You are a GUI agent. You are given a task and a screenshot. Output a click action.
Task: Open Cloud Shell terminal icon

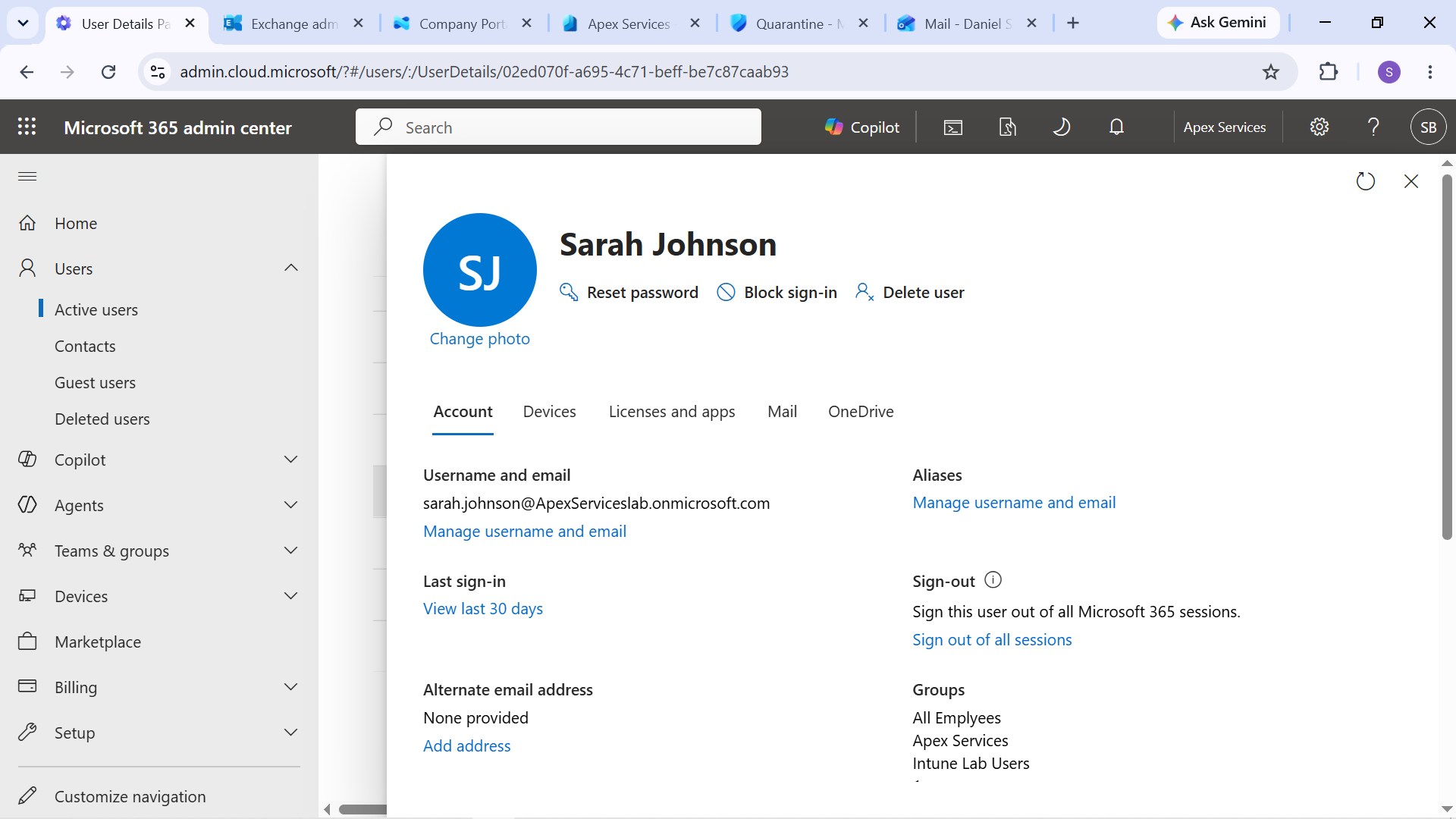pos(953,127)
